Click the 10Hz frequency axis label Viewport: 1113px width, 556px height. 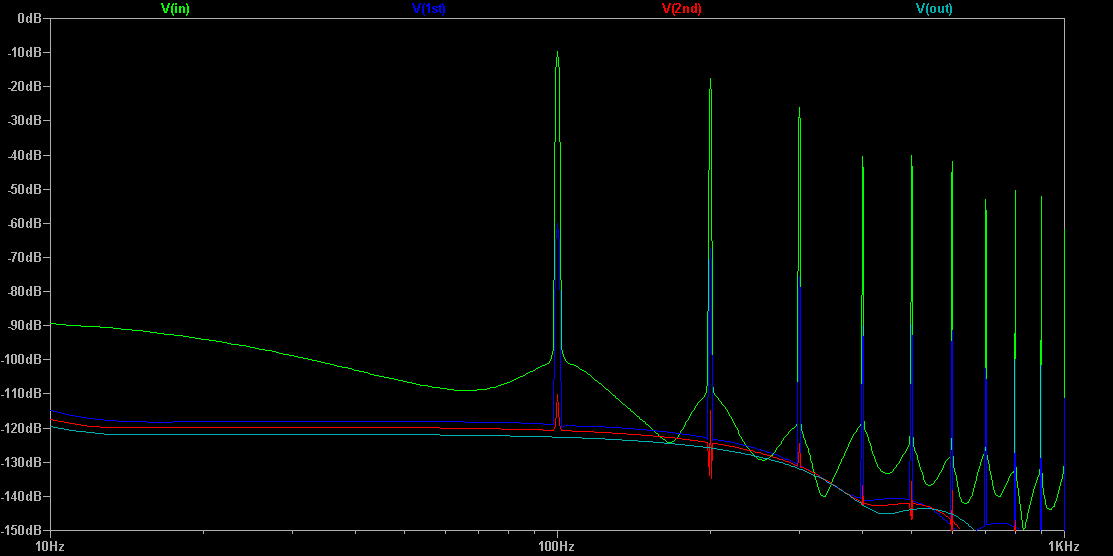[50, 547]
